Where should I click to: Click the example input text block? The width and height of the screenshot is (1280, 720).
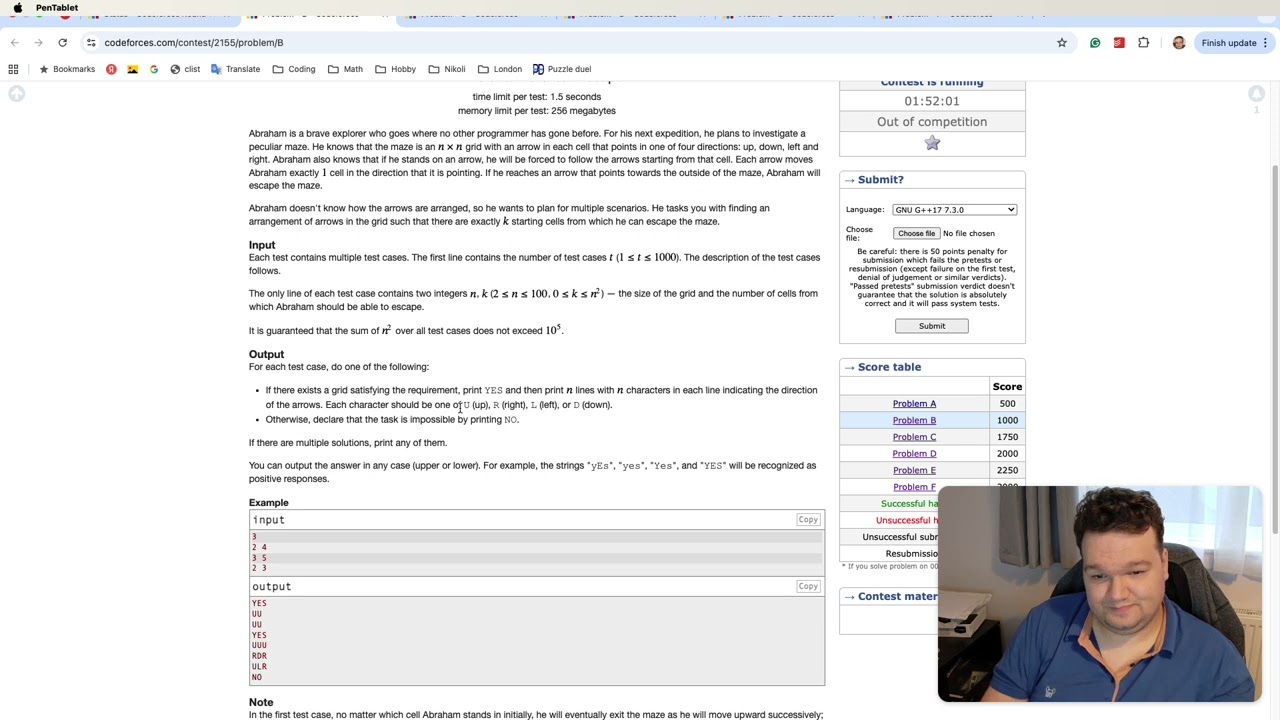click(x=537, y=552)
